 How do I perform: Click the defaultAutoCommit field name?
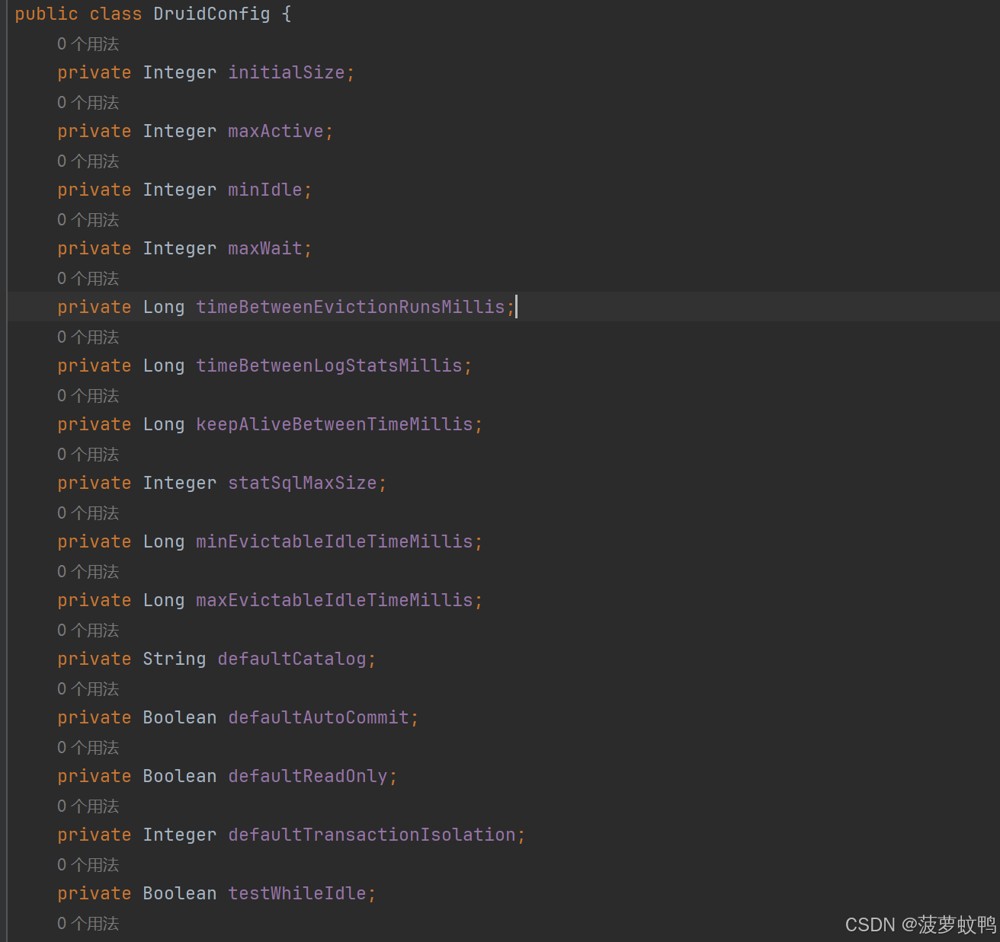point(318,718)
